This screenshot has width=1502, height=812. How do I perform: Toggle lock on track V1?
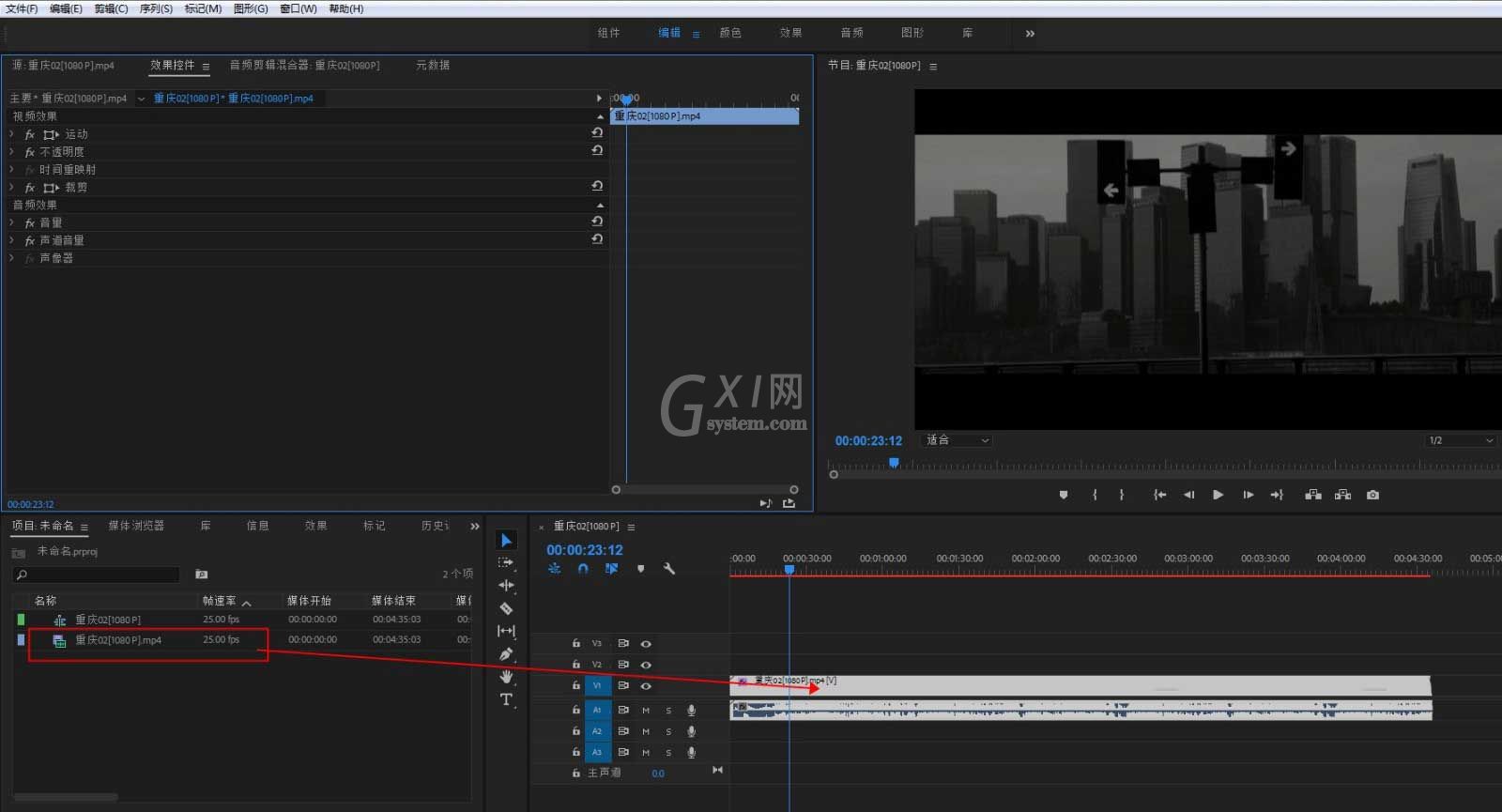576,685
